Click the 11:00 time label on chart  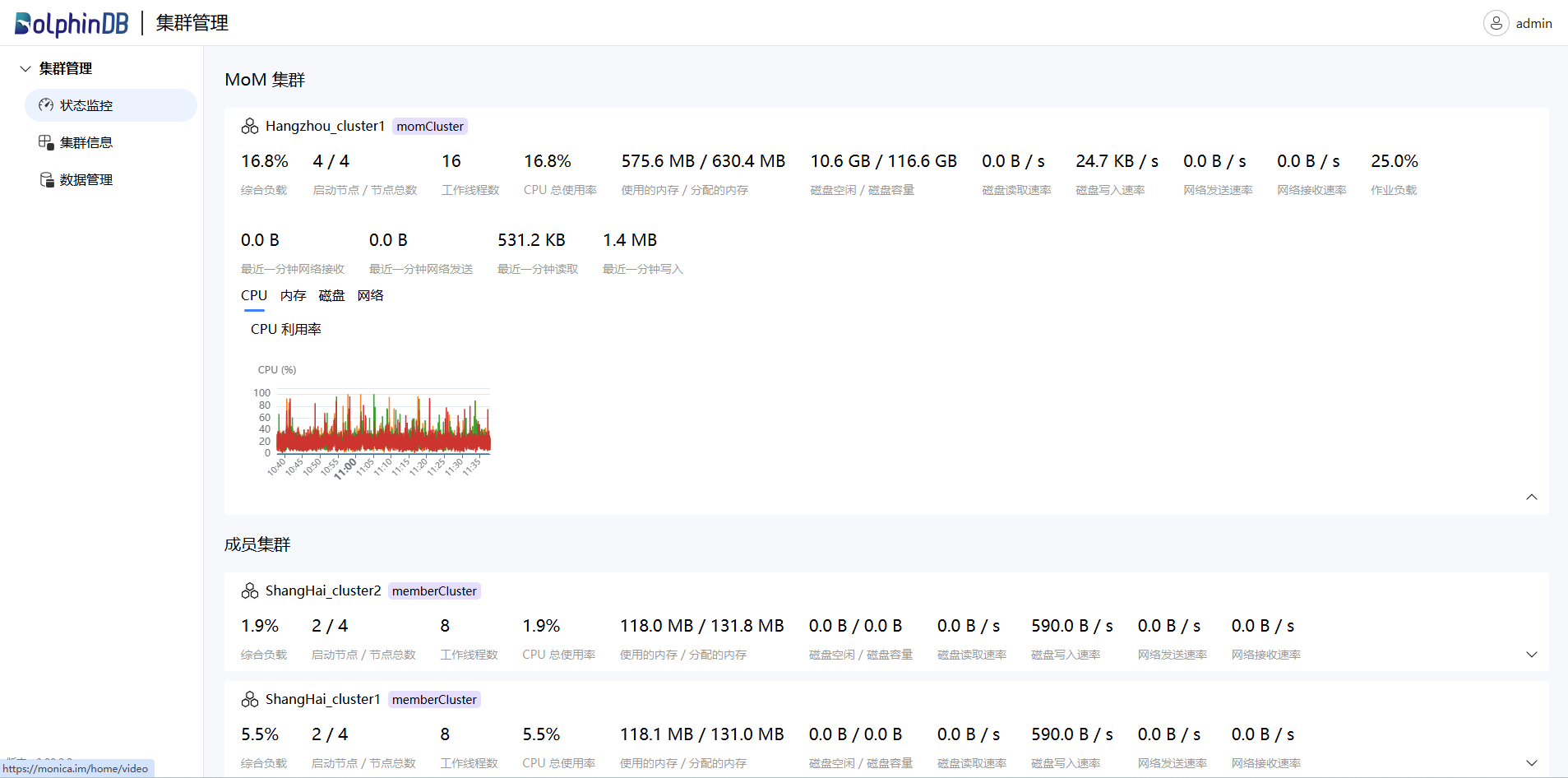pyautogui.click(x=345, y=469)
